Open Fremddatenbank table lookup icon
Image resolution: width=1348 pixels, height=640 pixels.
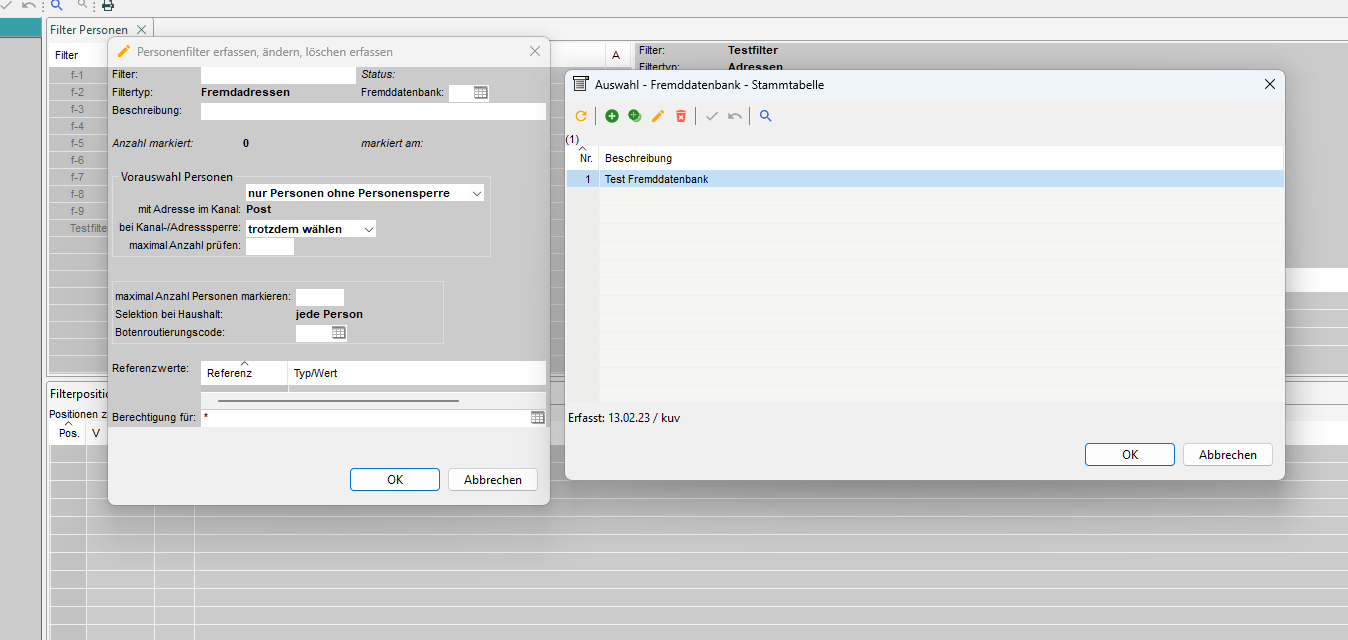tap(481, 93)
